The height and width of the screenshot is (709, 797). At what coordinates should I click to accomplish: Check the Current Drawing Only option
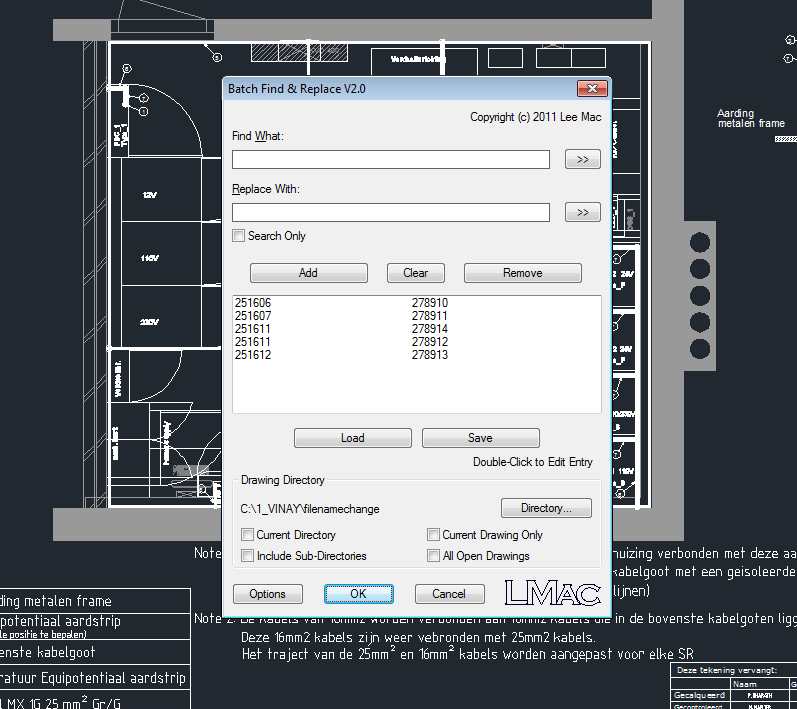[433, 535]
